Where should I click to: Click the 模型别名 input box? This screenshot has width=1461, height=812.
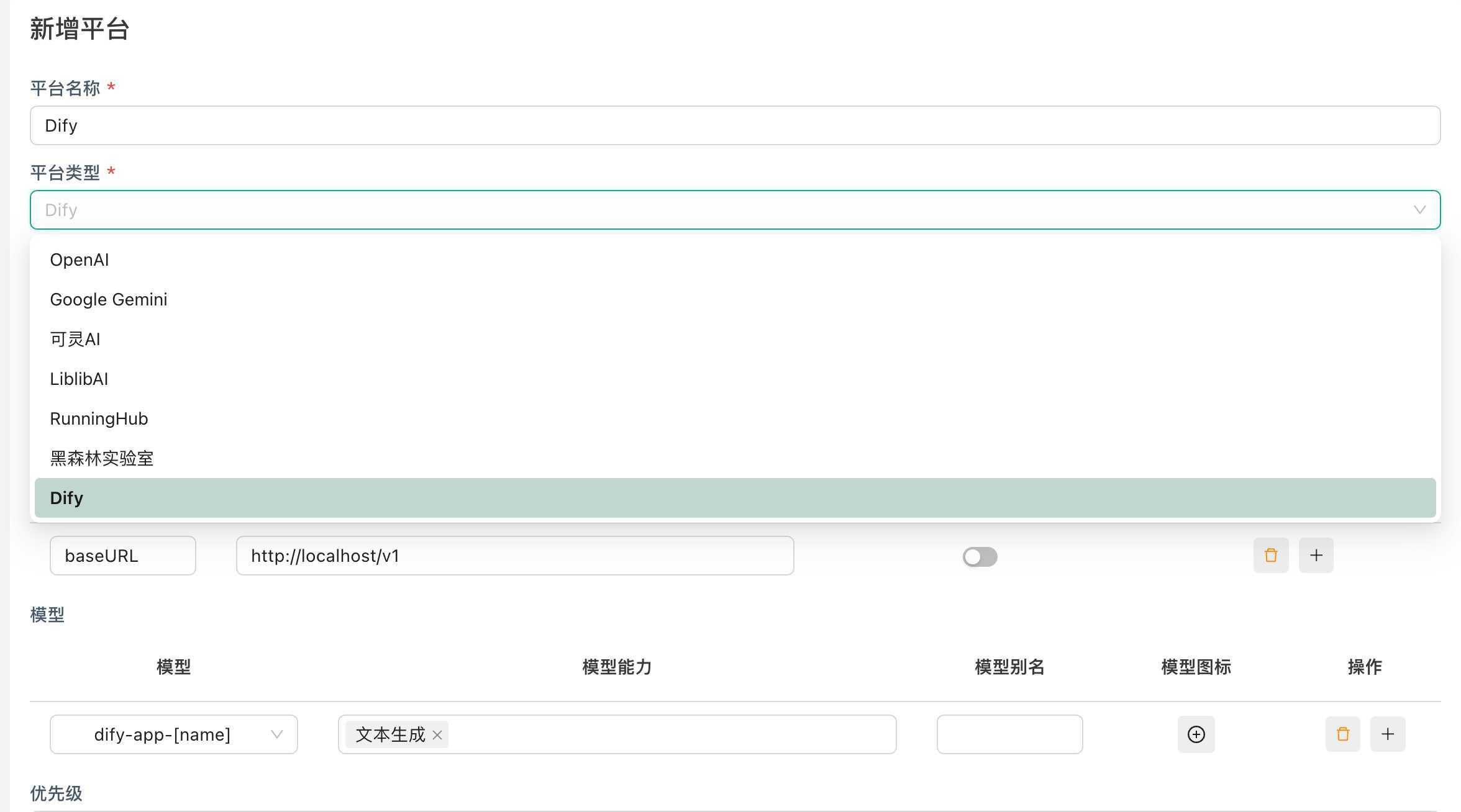[x=1009, y=734]
